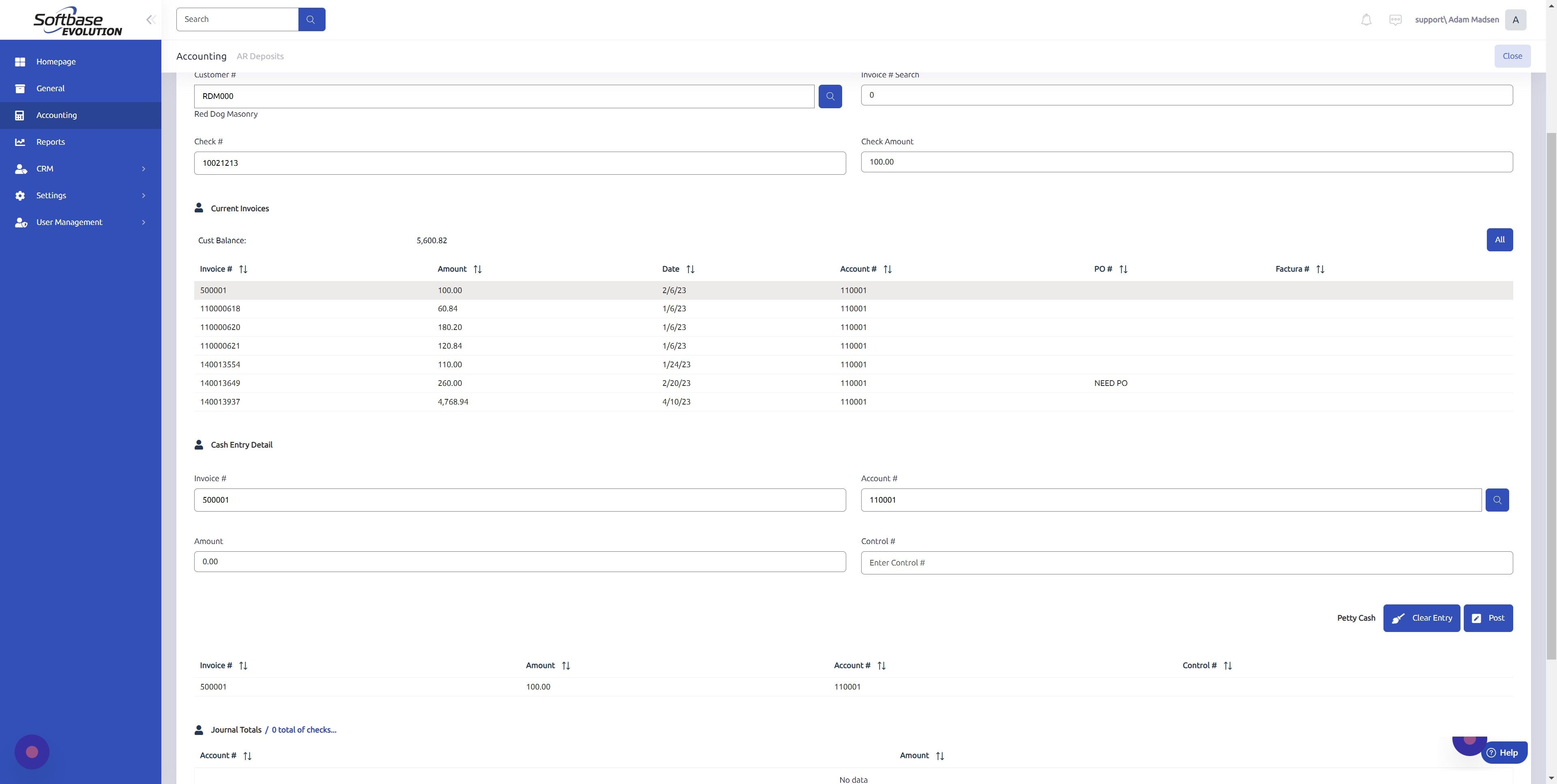Click the Control # input field
Viewport: 1557px width, 784px height.
[1186, 563]
